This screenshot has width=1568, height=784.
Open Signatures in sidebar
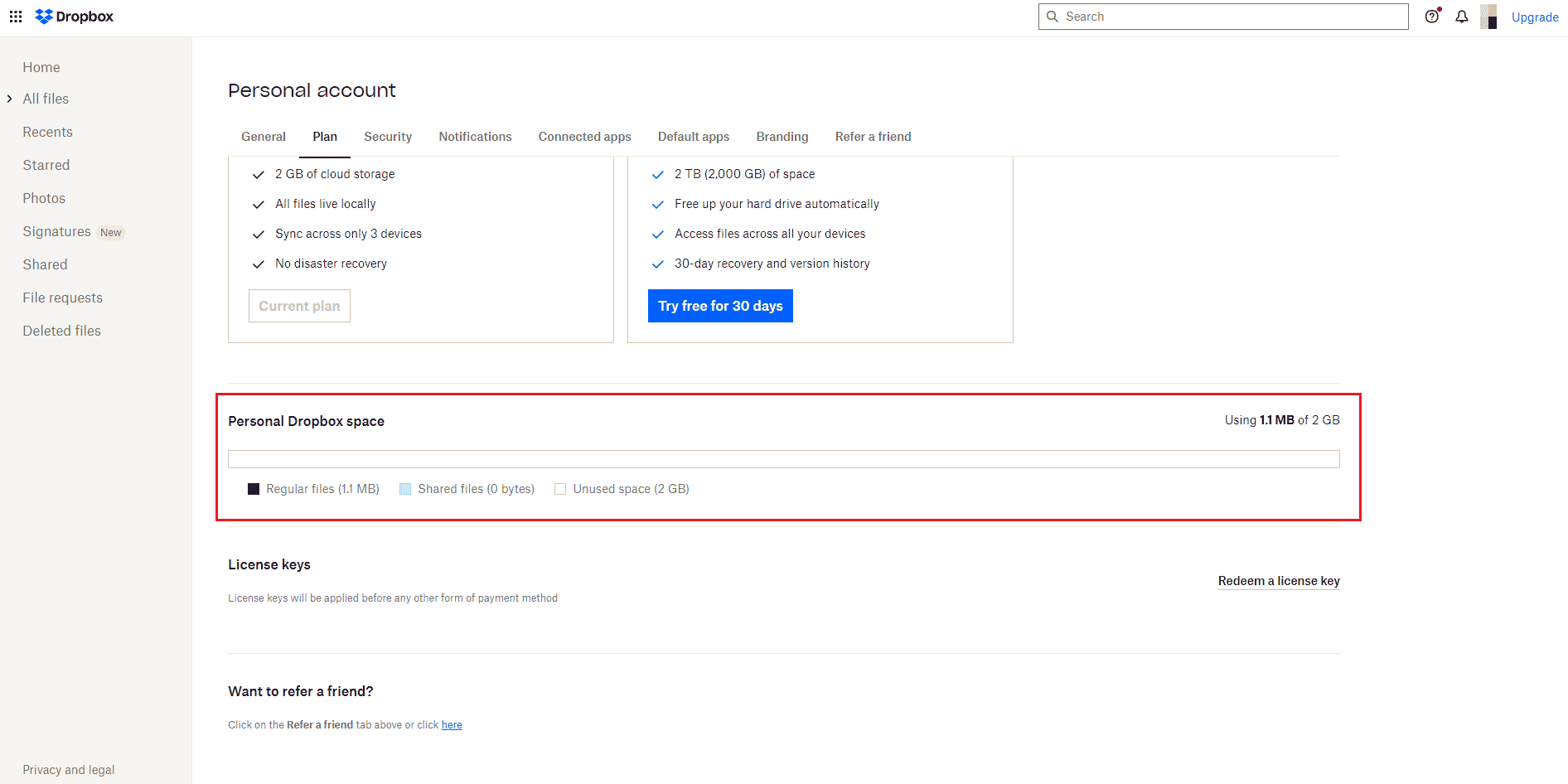click(x=56, y=231)
